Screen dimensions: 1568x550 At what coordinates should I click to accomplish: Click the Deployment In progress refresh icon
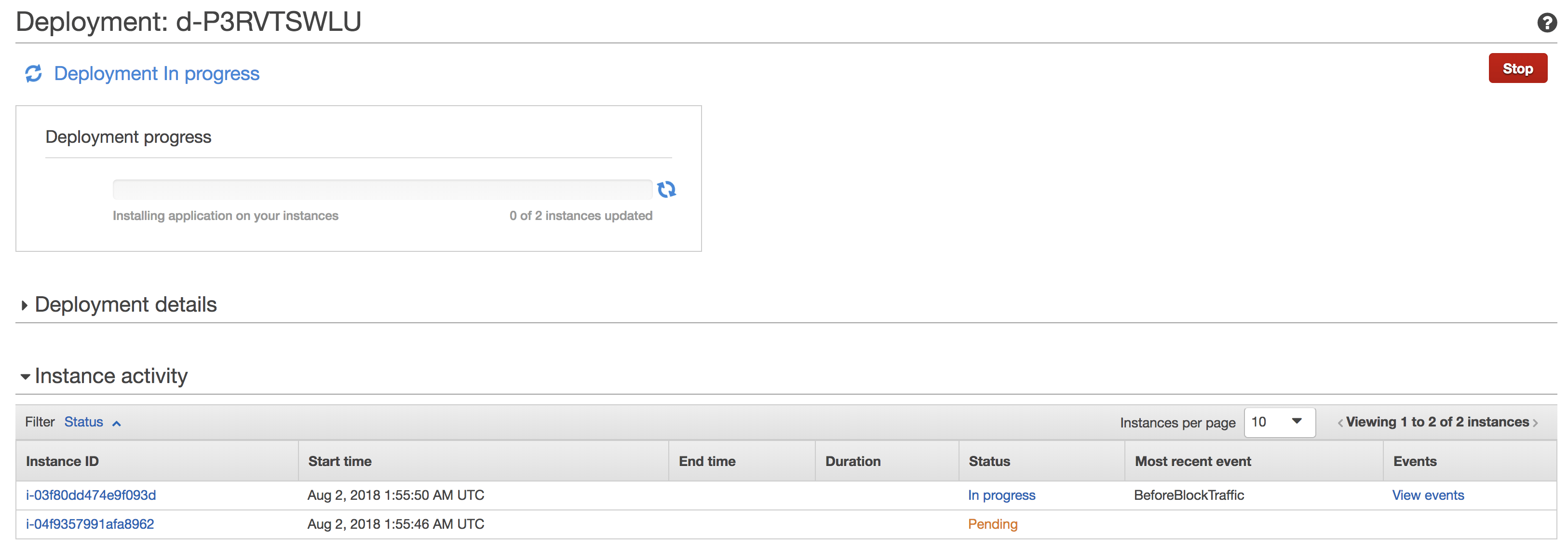(x=33, y=74)
